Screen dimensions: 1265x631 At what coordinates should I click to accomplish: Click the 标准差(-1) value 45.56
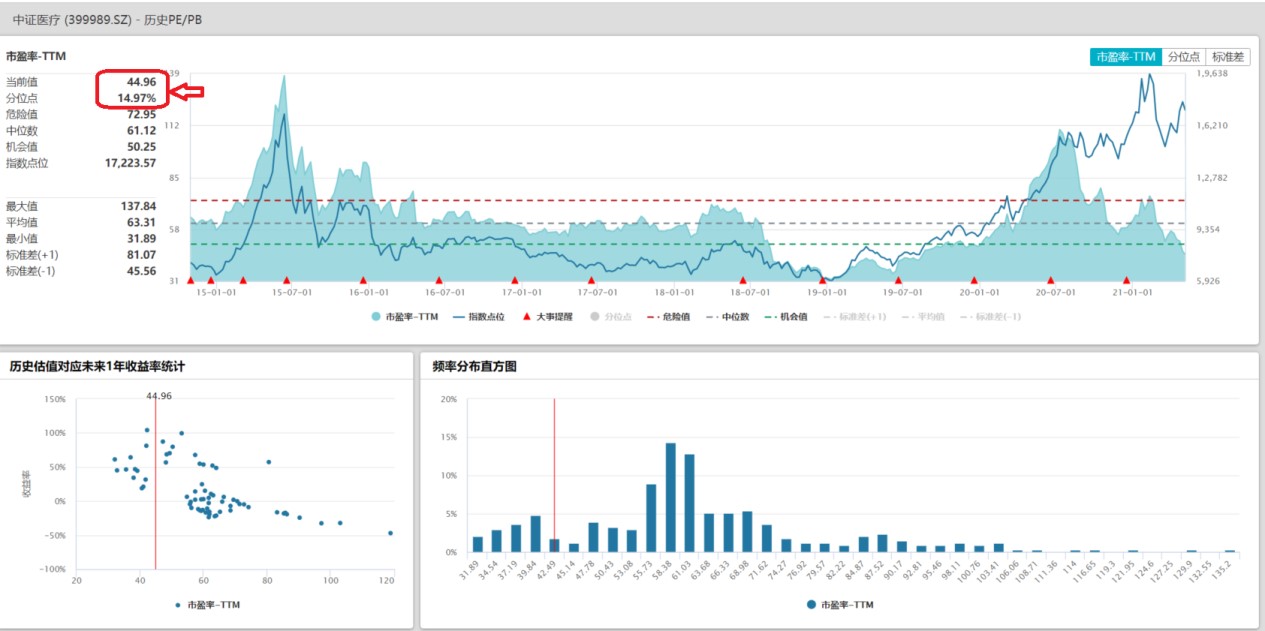click(x=141, y=270)
